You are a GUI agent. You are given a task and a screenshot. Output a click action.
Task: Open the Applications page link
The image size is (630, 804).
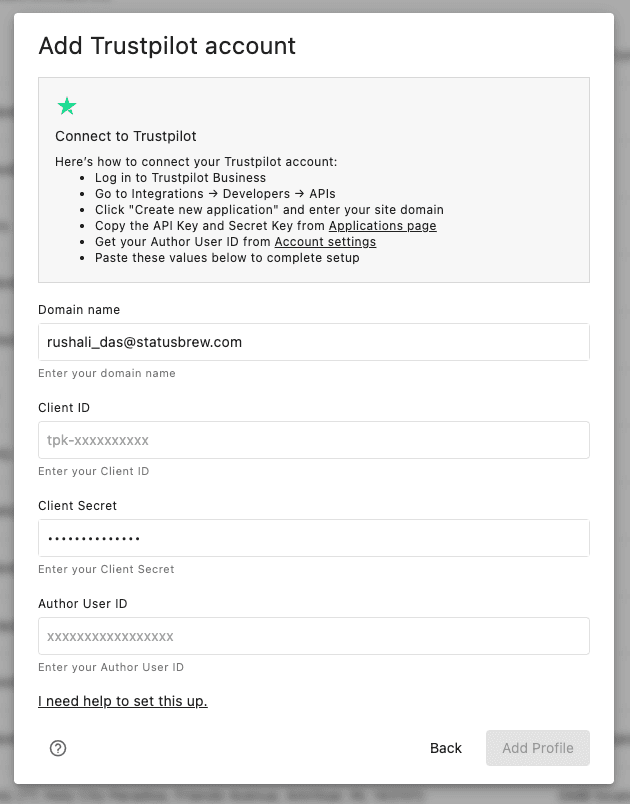tap(382, 226)
